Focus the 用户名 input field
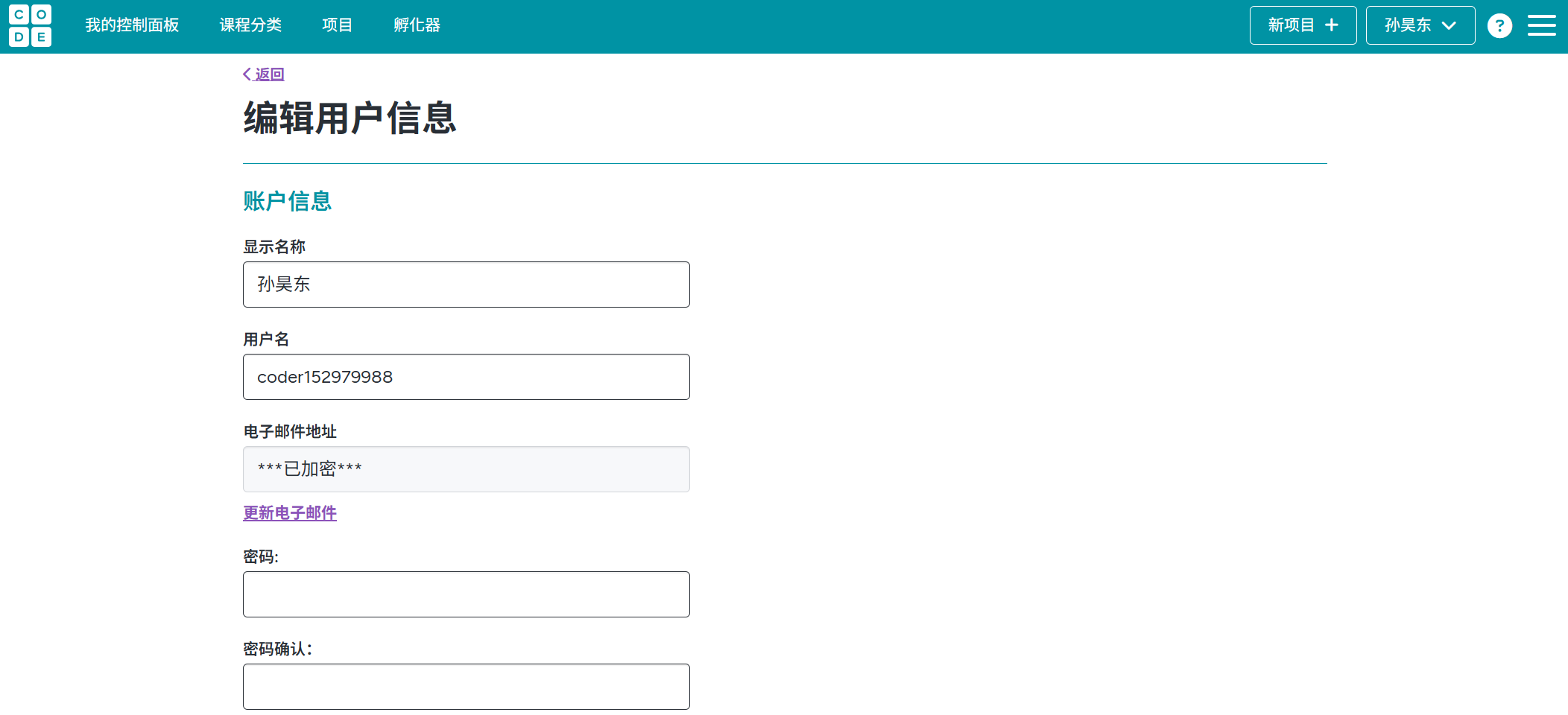Image resolution: width=1568 pixels, height=715 pixels. [467, 377]
